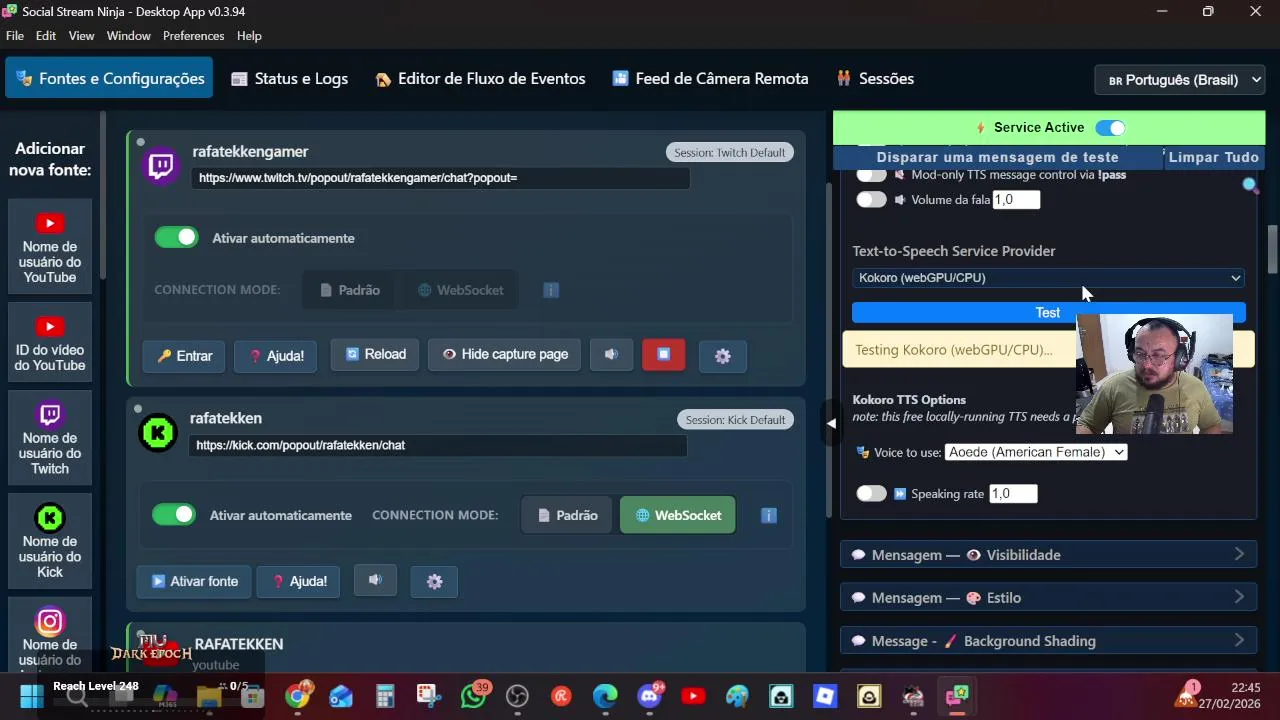Switch to Status e Logs tab

(290, 79)
